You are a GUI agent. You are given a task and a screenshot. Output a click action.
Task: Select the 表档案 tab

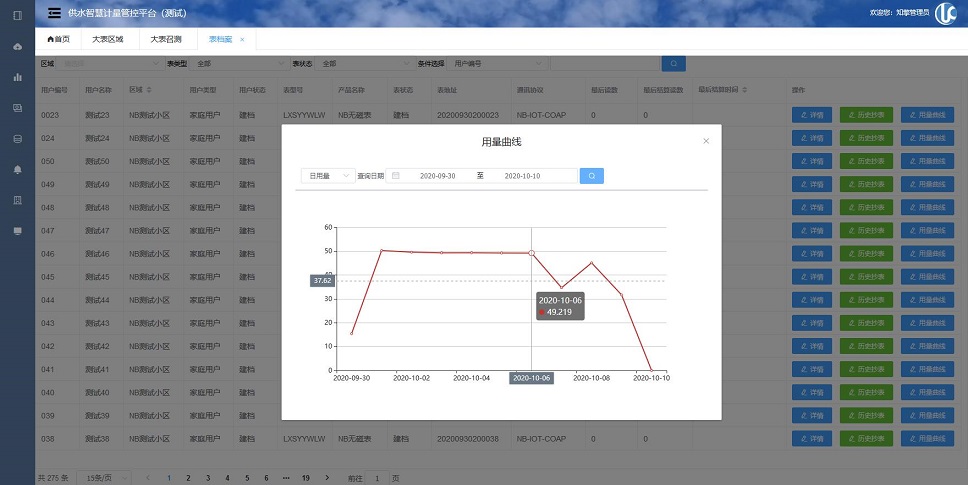(220, 39)
